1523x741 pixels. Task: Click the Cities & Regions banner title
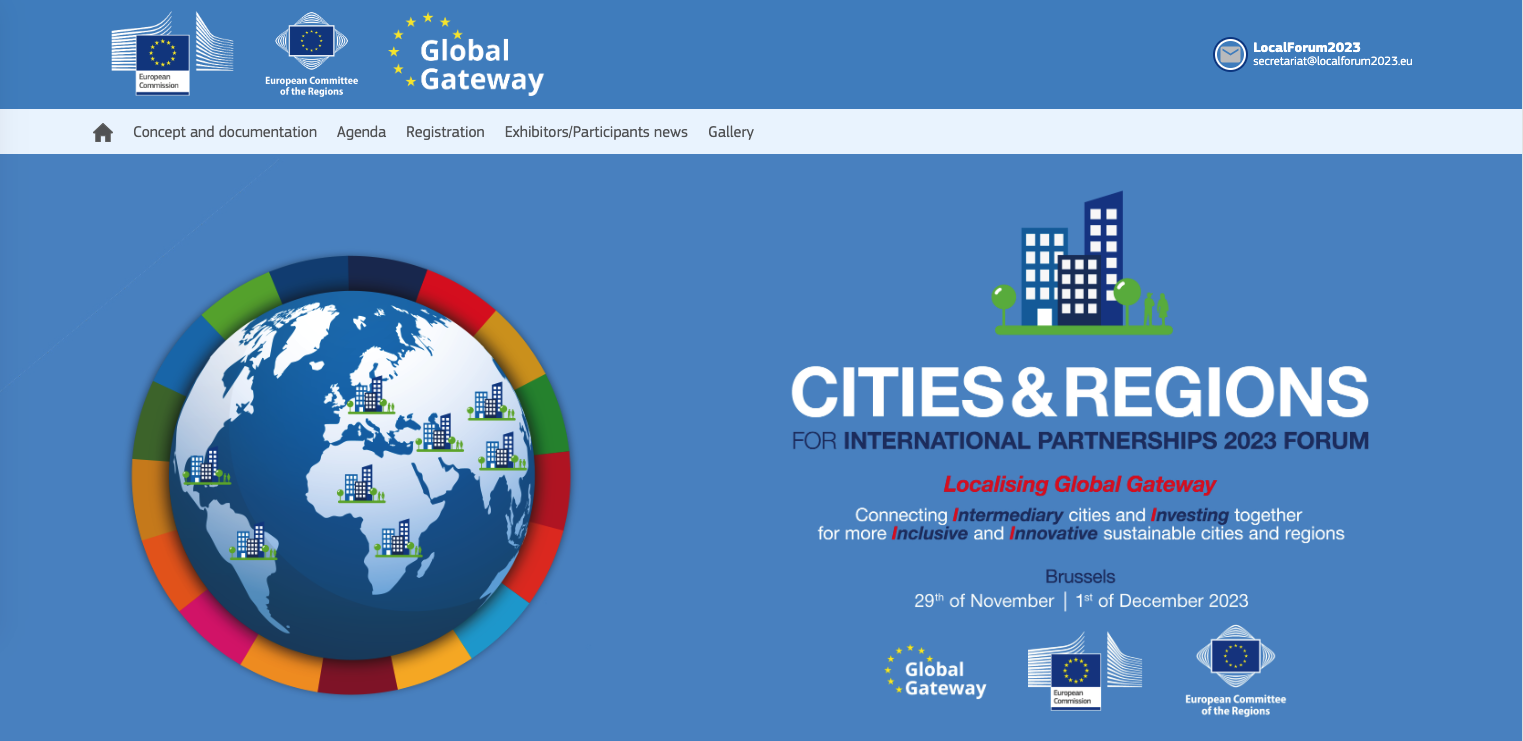point(1079,392)
